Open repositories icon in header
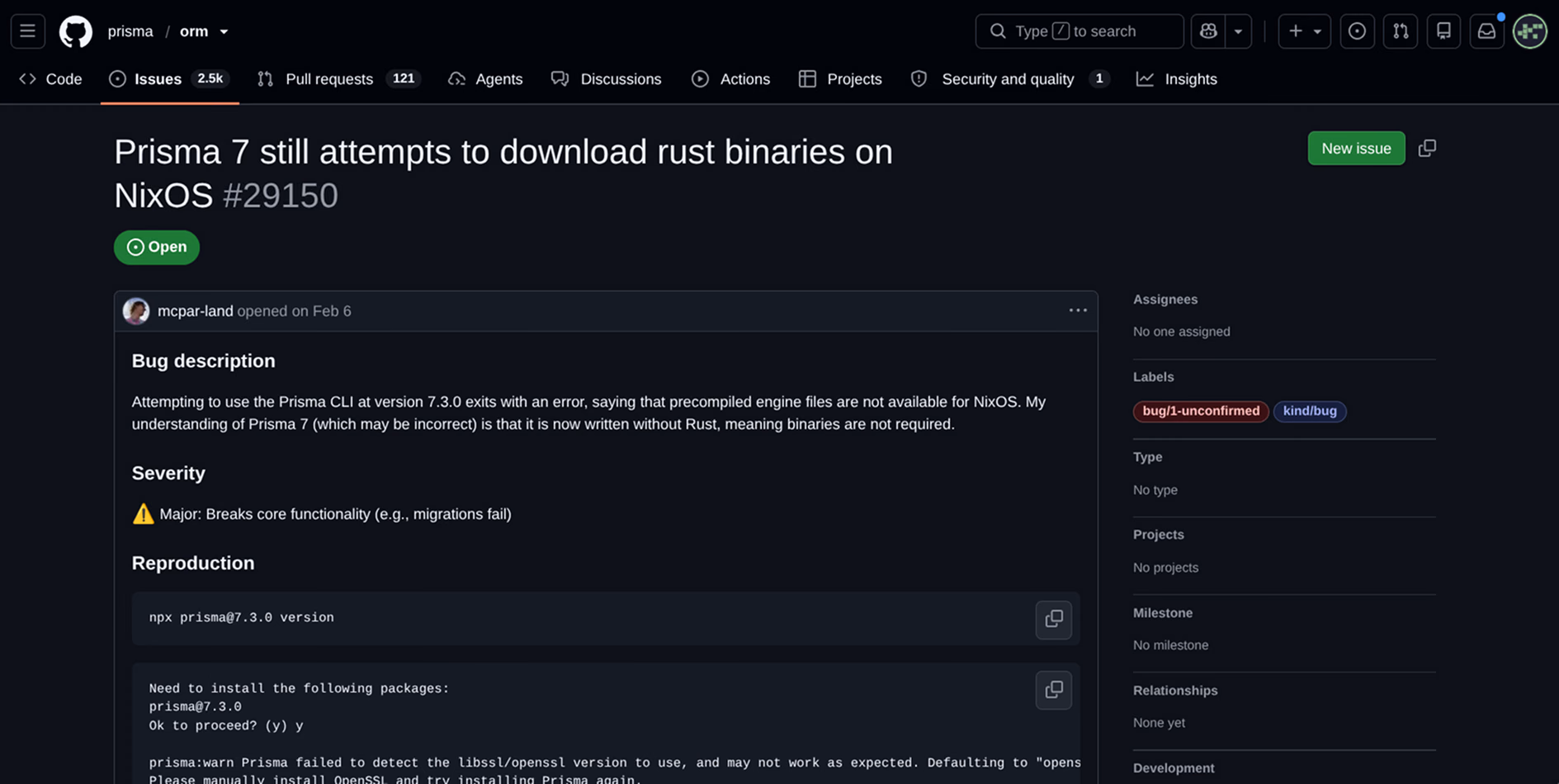 [1443, 31]
